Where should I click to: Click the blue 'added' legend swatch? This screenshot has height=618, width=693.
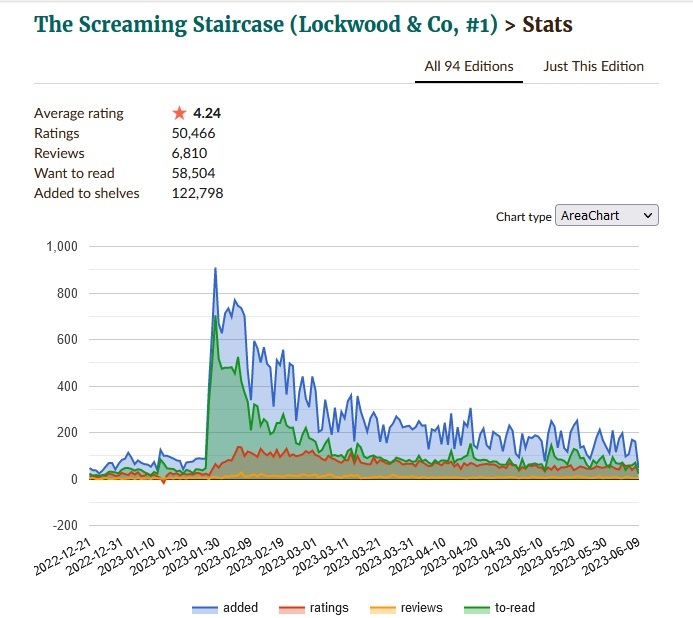pyautogui.click(x=205, y=608)
